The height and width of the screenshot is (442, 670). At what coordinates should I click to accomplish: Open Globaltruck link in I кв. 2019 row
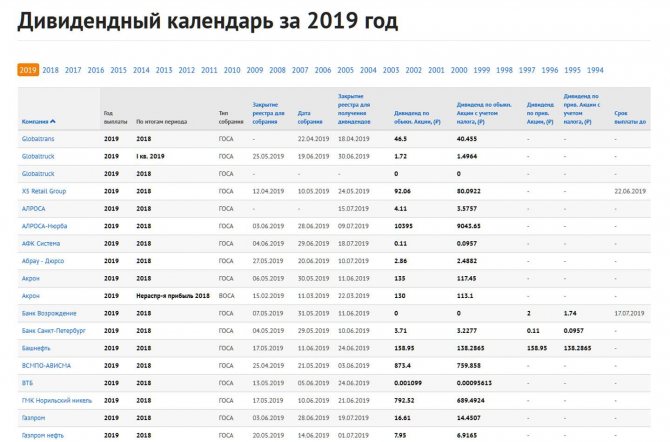[x=38, y=156]
